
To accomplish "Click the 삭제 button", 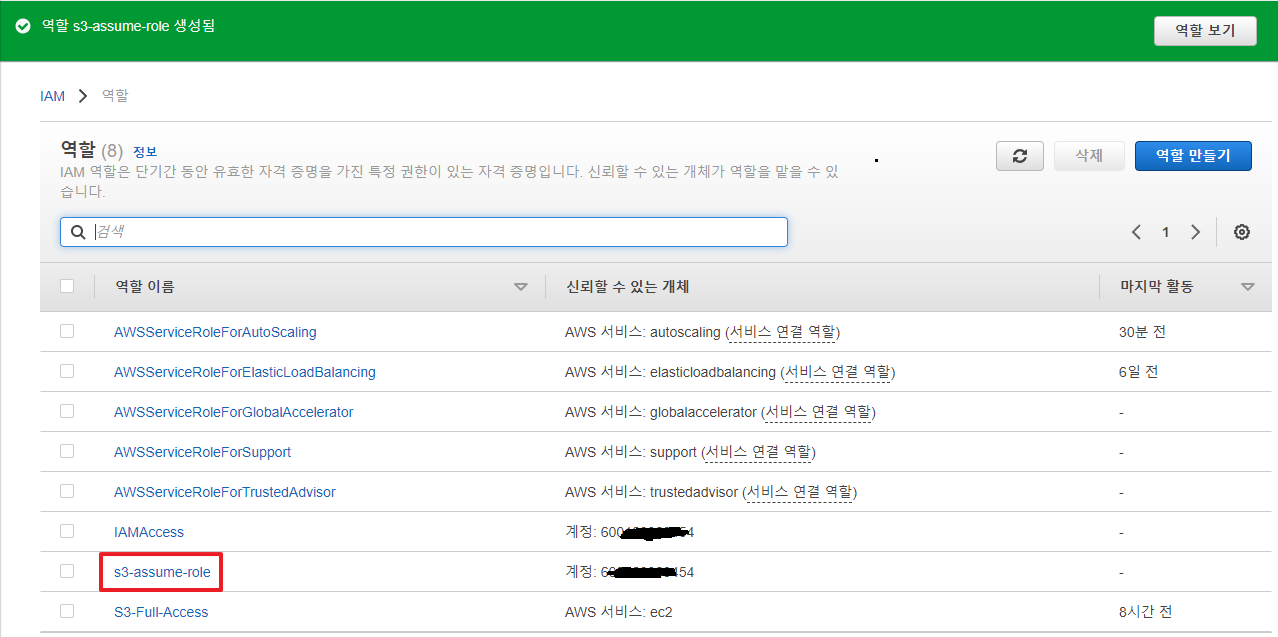I will 1089,156.
